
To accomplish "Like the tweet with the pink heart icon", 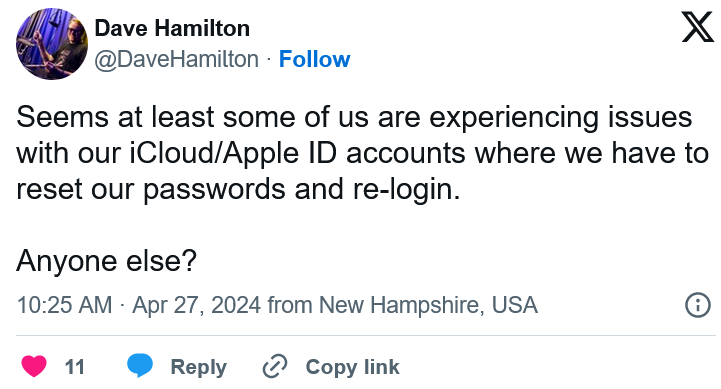I will (x=34, y=366).
